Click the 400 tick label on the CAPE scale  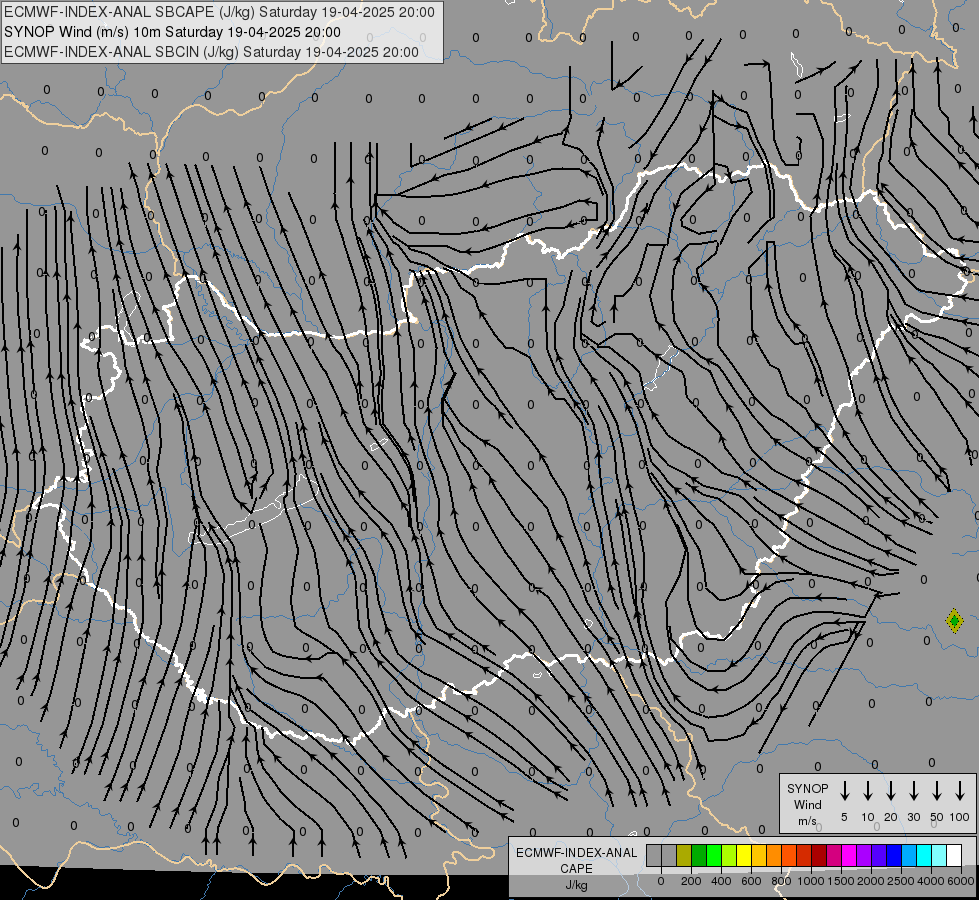pyautogui.click(x=721, y=881)
